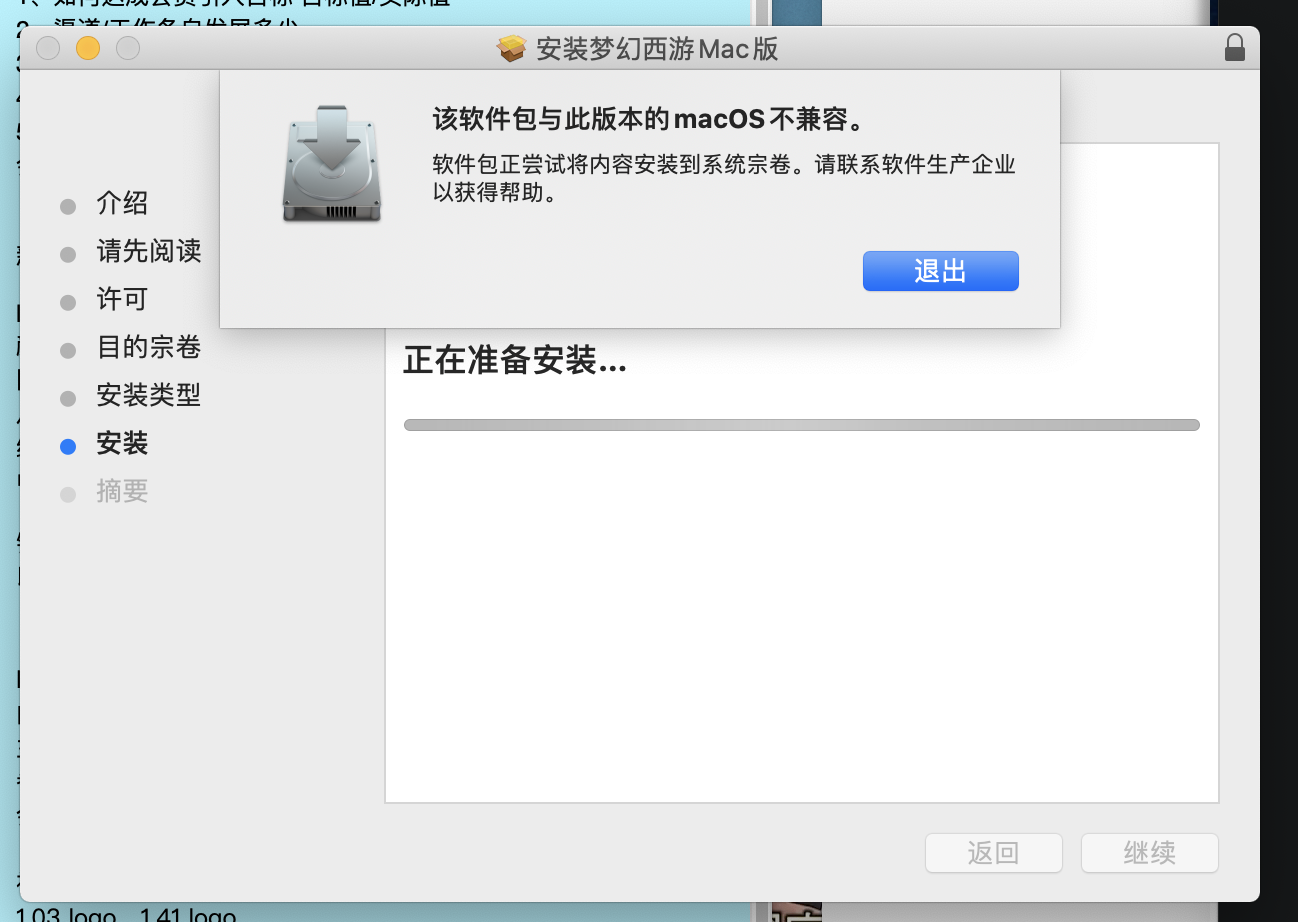Click the alert message starting with 软件包正尝试将内容安装到系统宗卷

724,179
